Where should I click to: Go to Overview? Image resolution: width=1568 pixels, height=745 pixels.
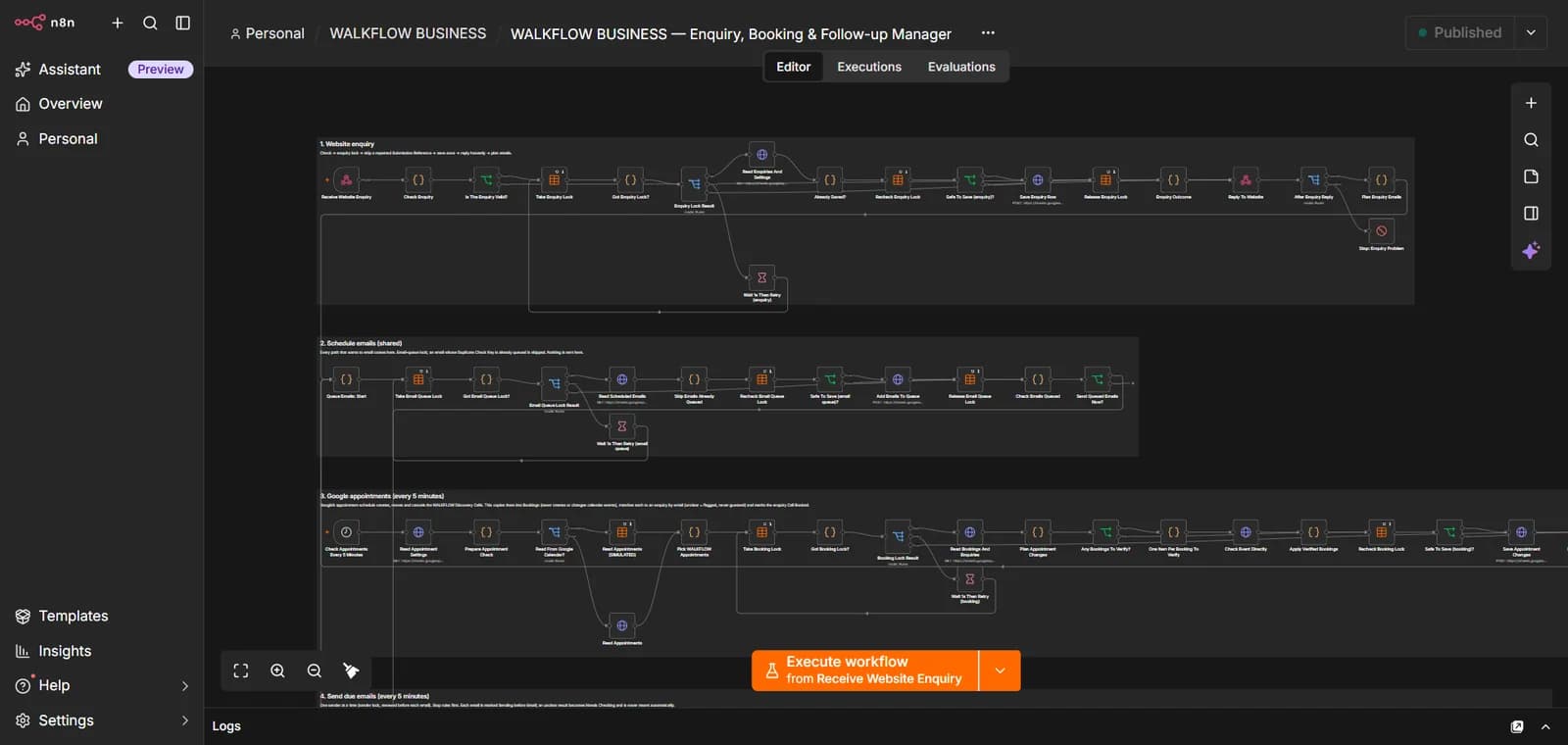pos(71,104)
